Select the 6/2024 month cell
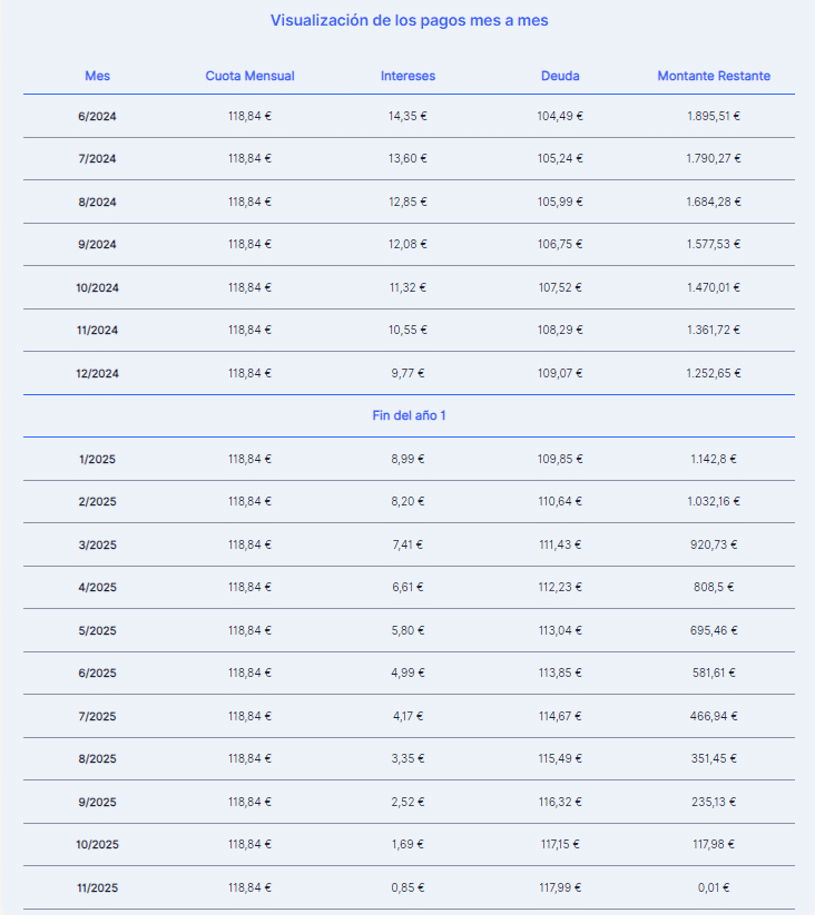The height and width of the screenshot is (915, 816). [97, 116]
